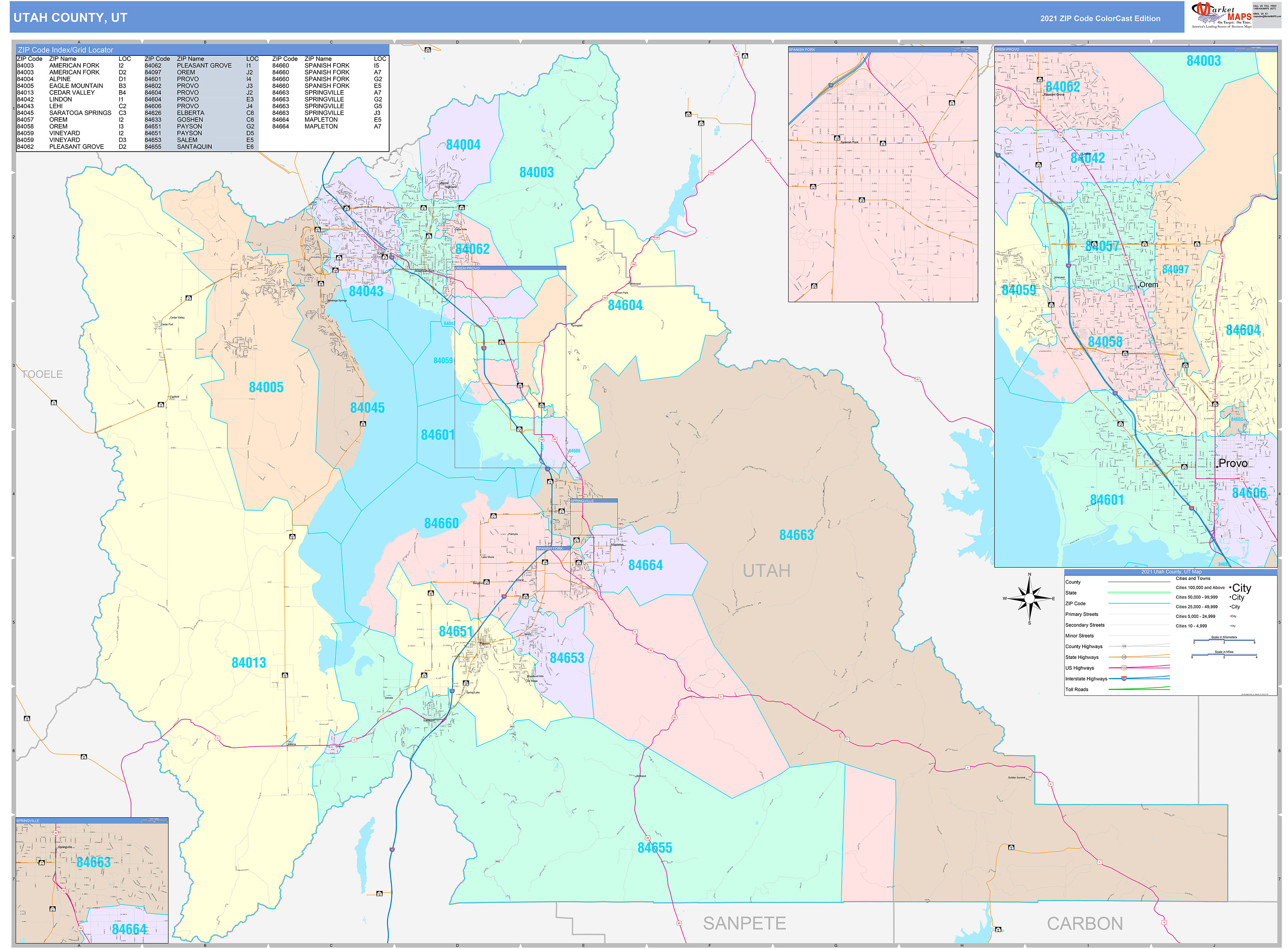The image size is (1288, 949).
Task: Click the County Highways route marker in the legend
Action: click(1124, 646)
